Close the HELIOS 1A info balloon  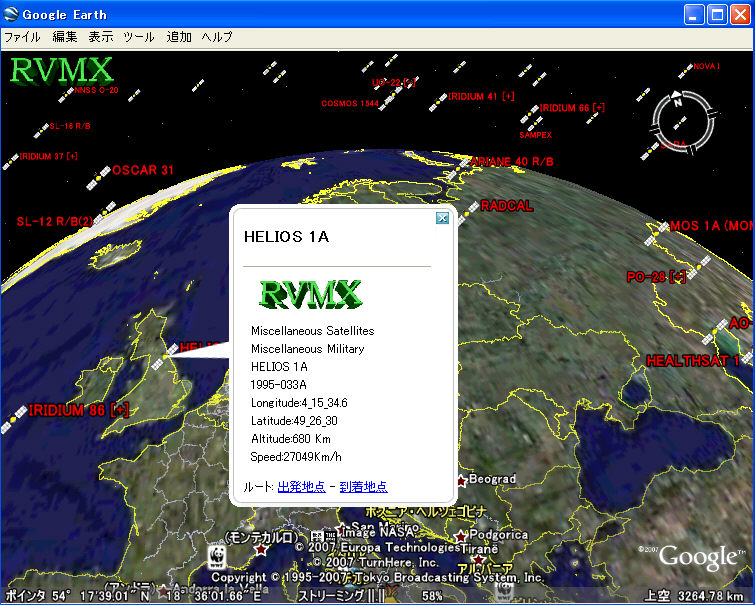[442, 219]
